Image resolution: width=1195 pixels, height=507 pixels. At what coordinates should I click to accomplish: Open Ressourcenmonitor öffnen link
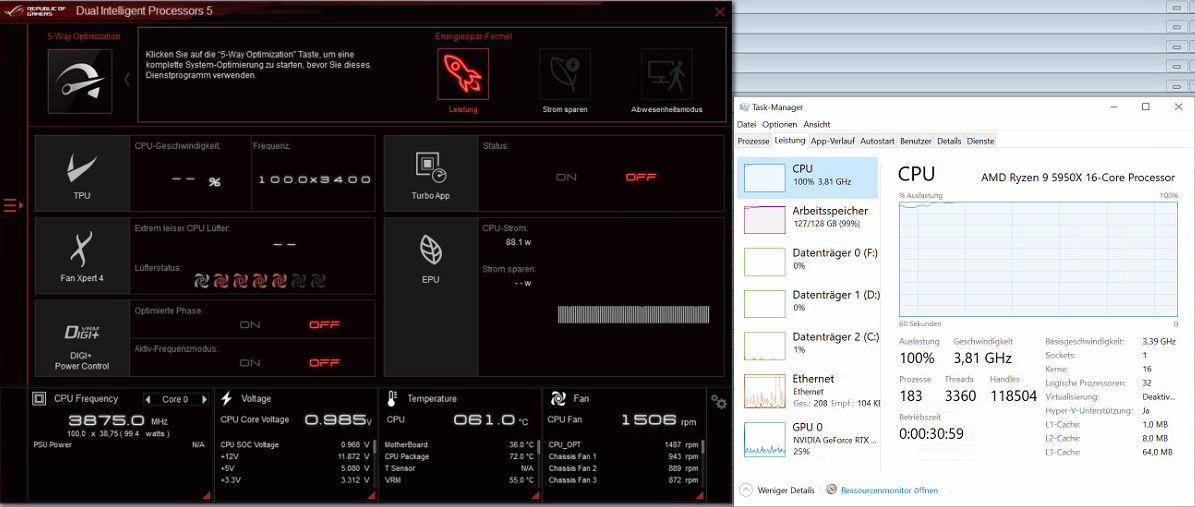click(x=889, y=490)
